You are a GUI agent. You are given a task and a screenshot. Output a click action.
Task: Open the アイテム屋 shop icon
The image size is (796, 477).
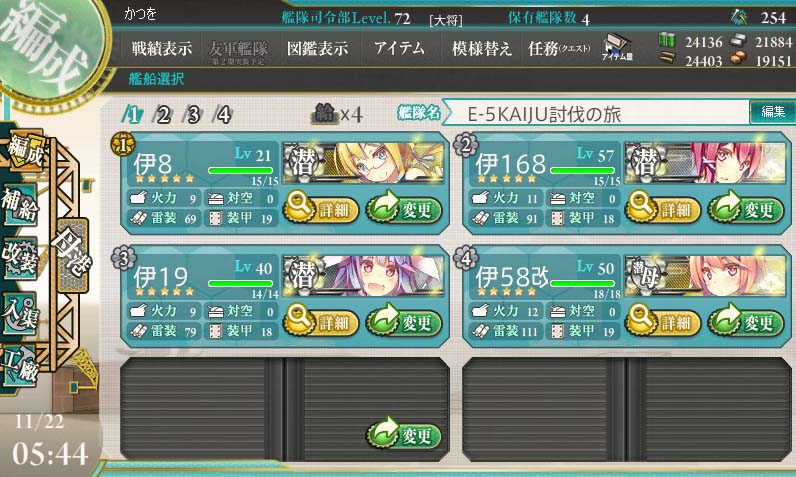pos(617,48)
